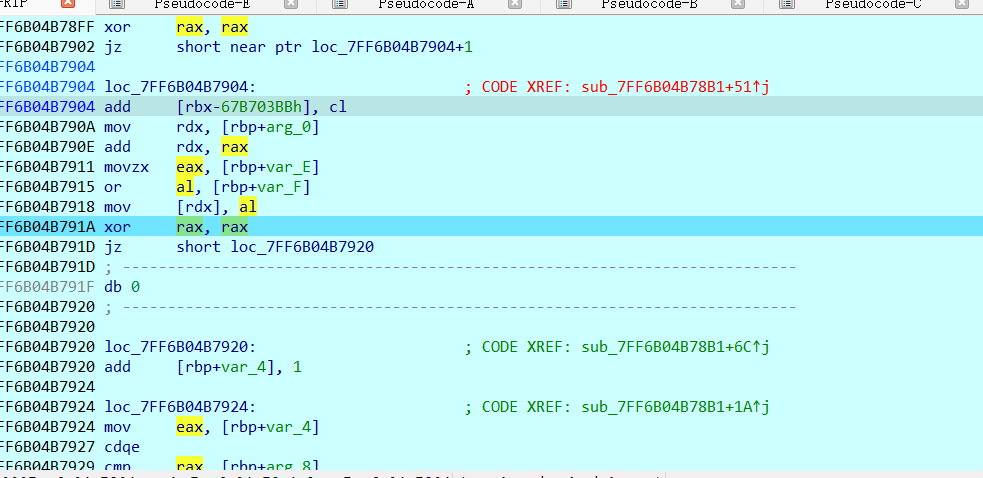
Task: Close the Pseudocode-C tab
Action: pyautogui.click(x=962, y=4)
